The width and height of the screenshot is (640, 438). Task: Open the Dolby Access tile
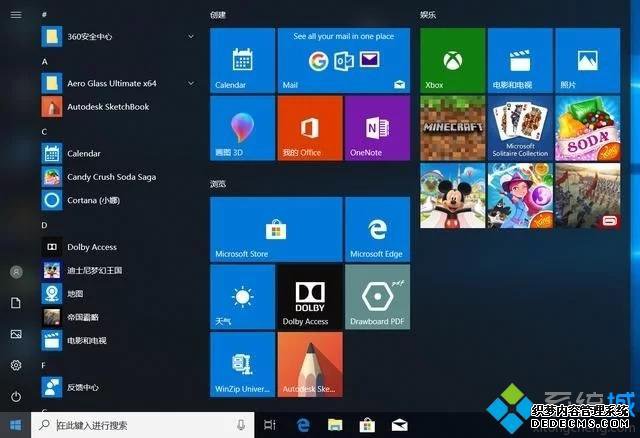point(310,297)
